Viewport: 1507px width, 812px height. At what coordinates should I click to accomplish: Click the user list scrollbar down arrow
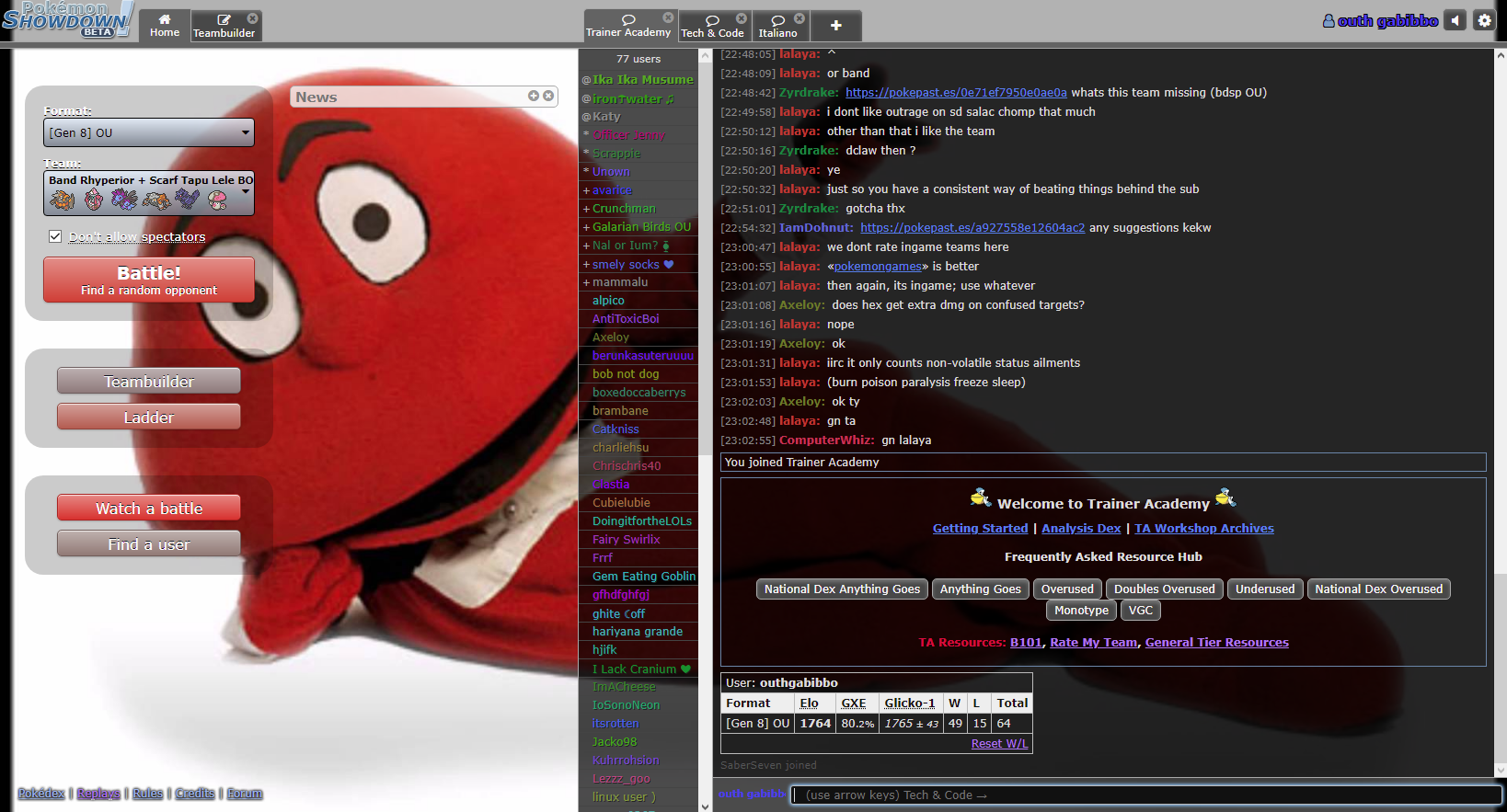pyautogui.click(x=706, y=806)
